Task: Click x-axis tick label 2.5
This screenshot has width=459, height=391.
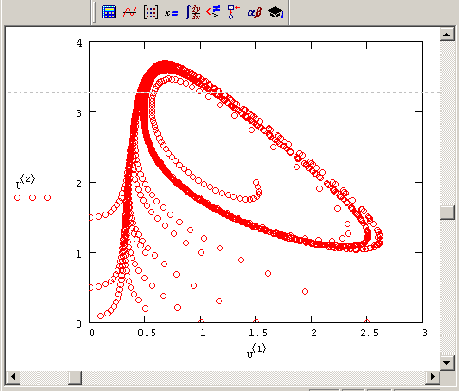Action: 369,333
